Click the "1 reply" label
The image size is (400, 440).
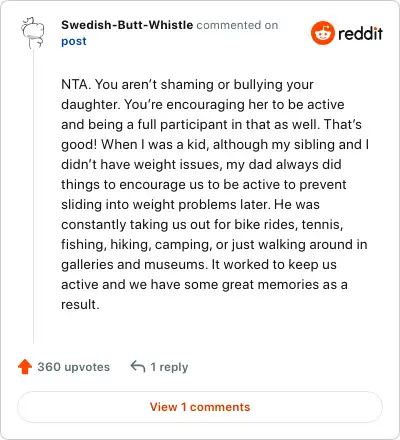coord(169,367)
